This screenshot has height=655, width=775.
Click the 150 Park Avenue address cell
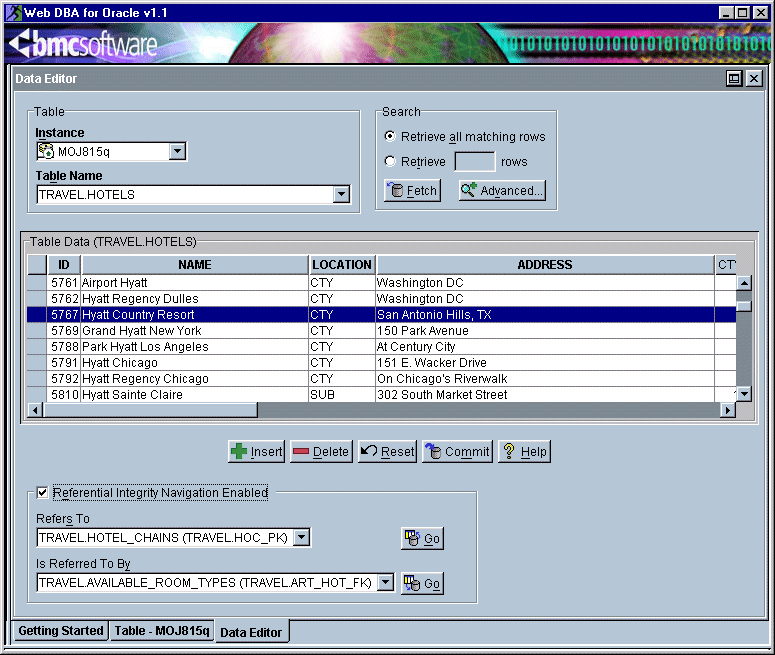coord(545,331)
